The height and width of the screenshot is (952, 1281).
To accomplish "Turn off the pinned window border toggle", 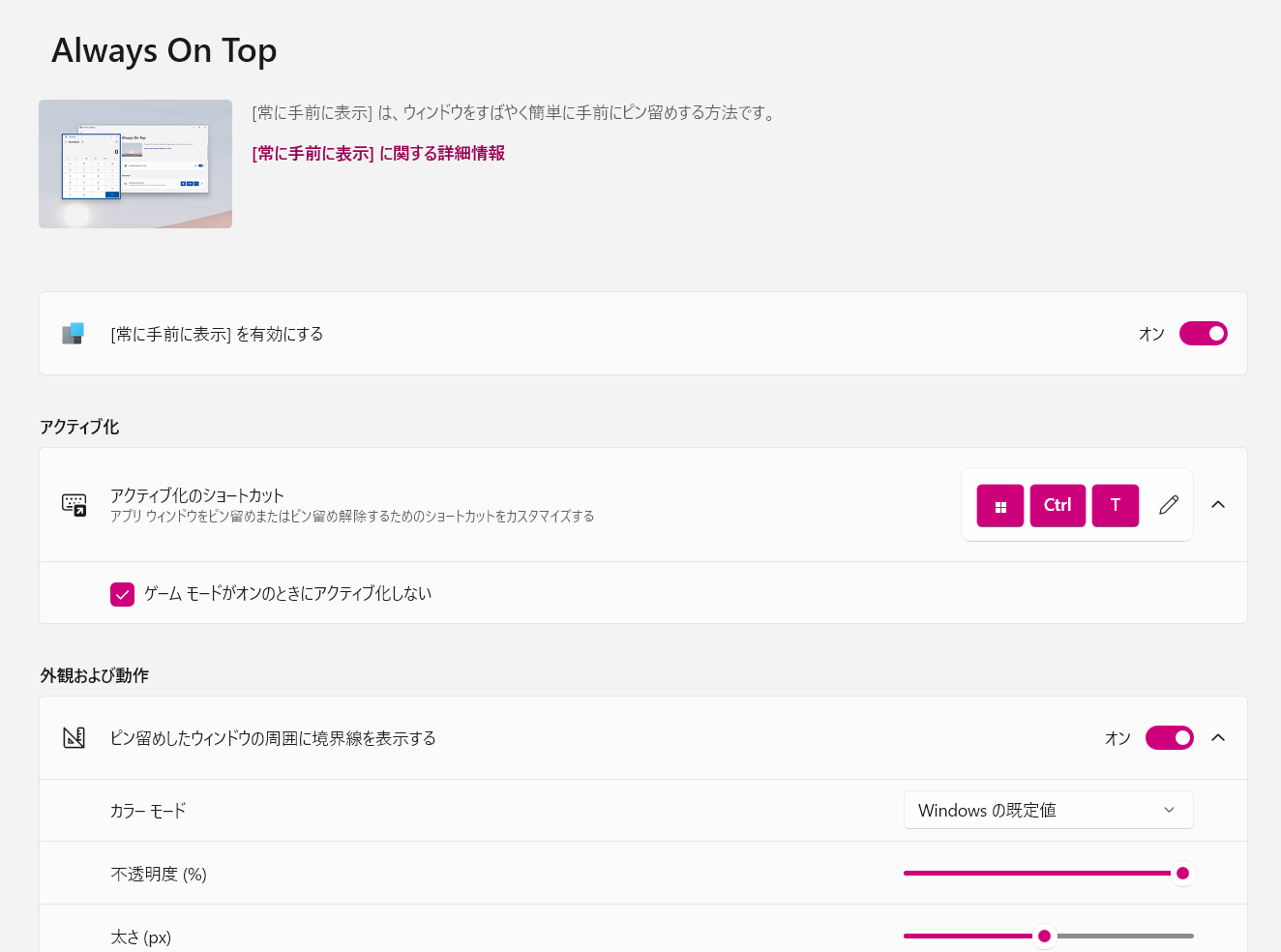I will (x=1170, y=738).
